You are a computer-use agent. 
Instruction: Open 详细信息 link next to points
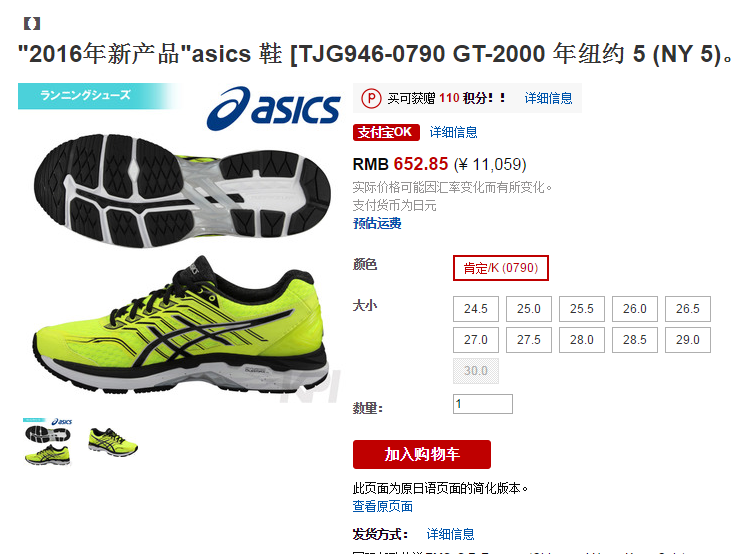548,98
